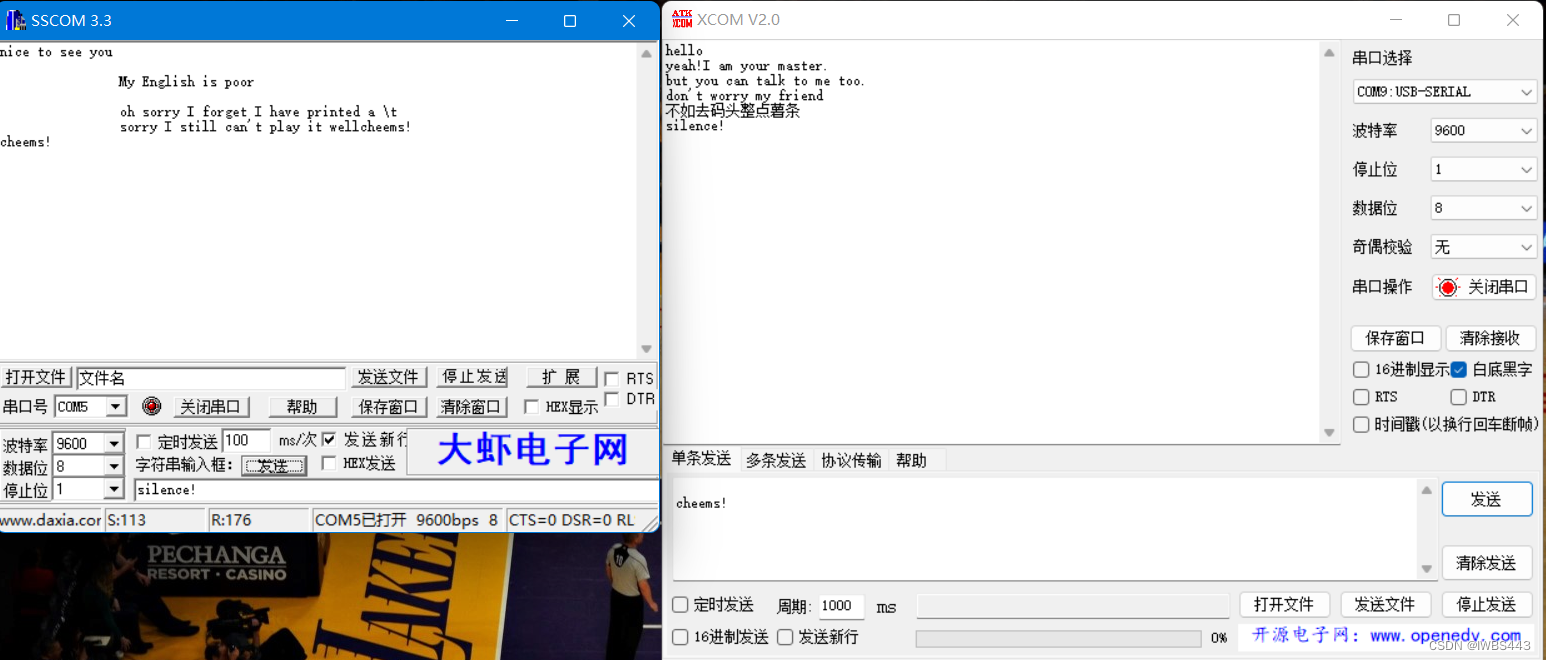The width and height of the screenshot is (1546, 660).
Task: Click the 扩展 button in SSCOM
Action: tap(561, 377)
